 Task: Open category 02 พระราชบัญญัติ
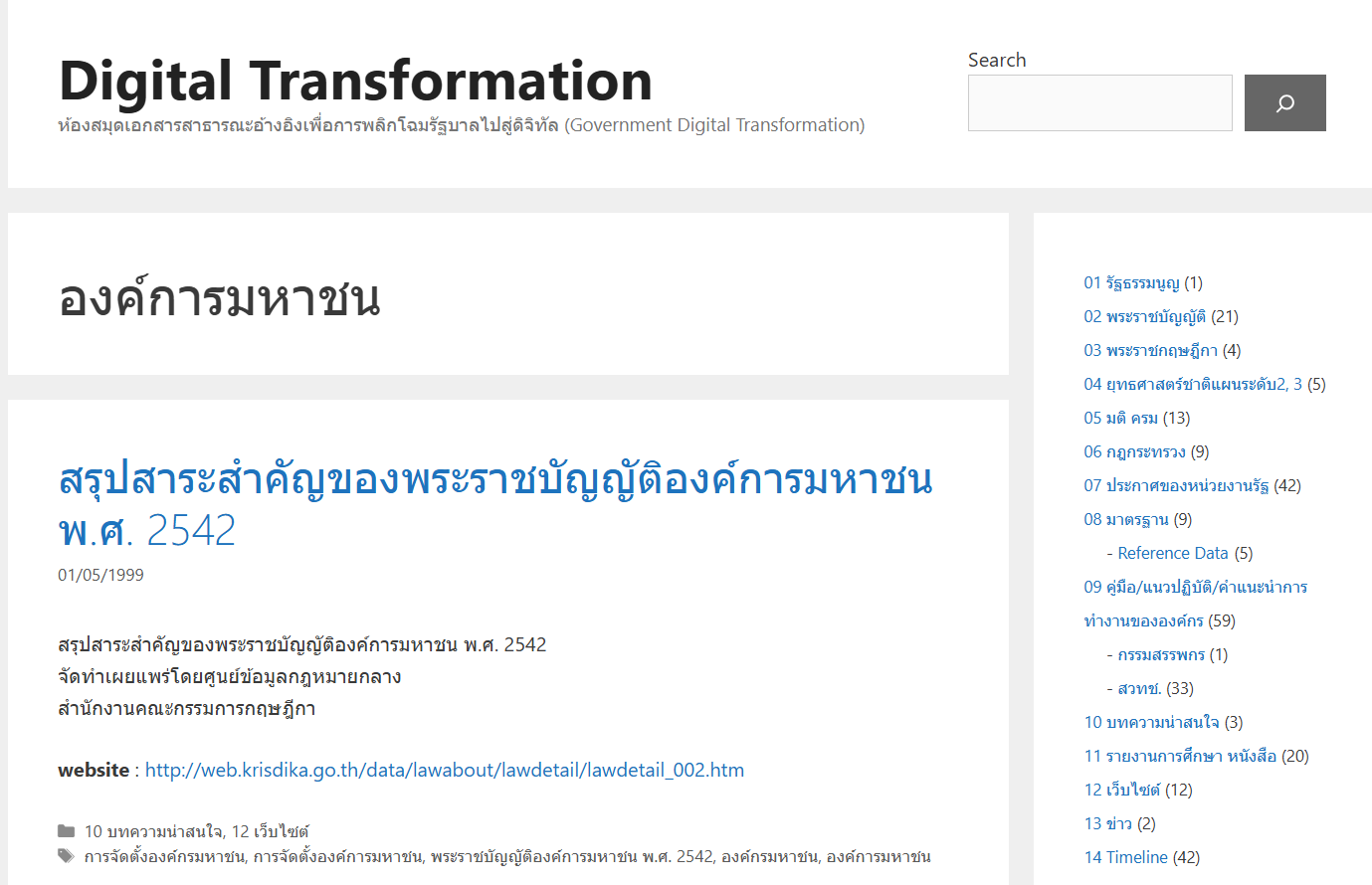point(1144,317)
